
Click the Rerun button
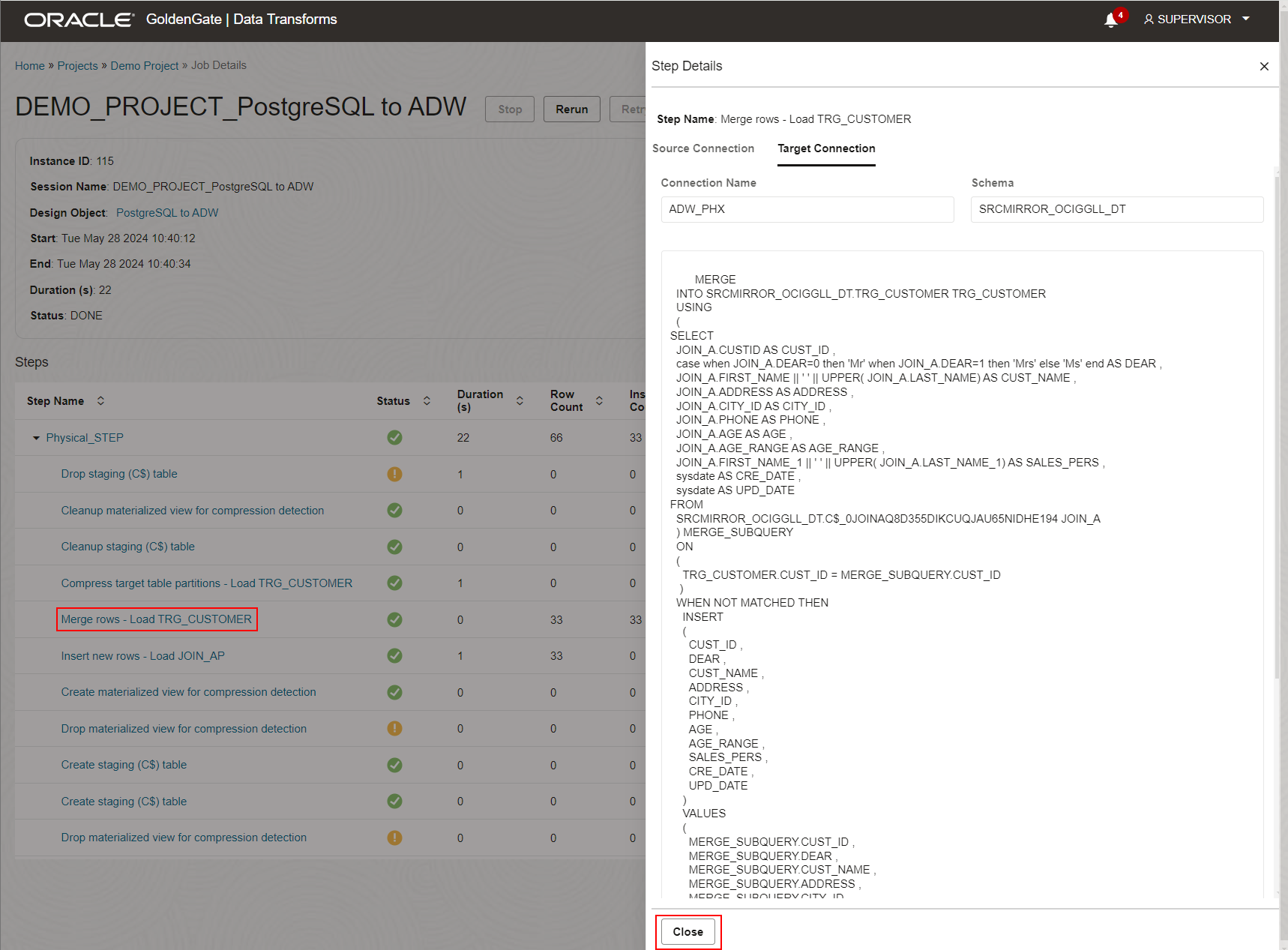tap(571, 109)
